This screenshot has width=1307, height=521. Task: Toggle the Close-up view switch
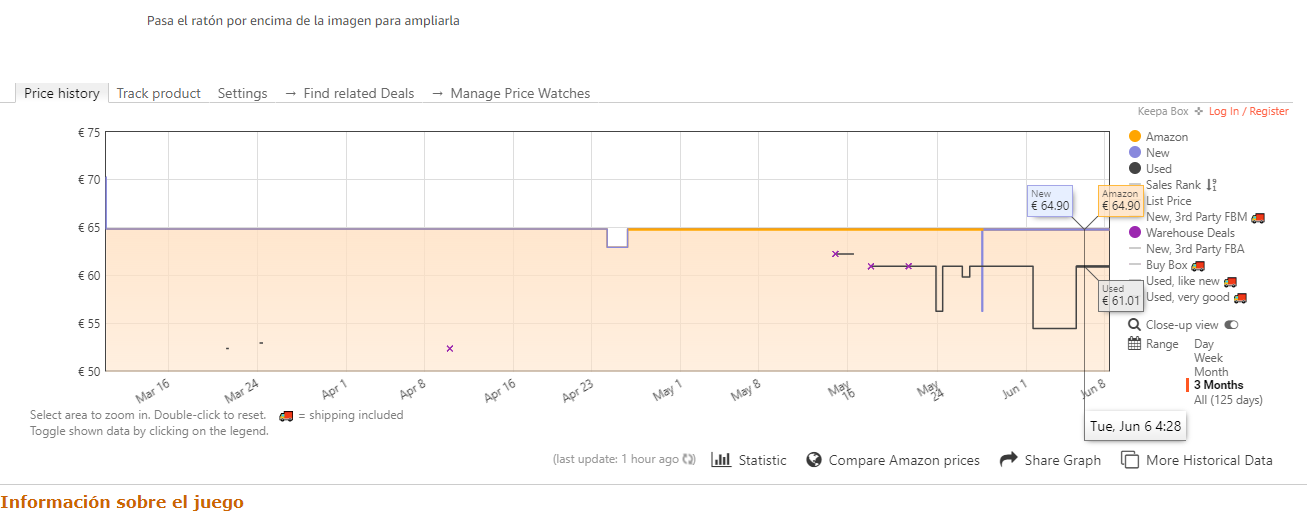click(1231, 325)
